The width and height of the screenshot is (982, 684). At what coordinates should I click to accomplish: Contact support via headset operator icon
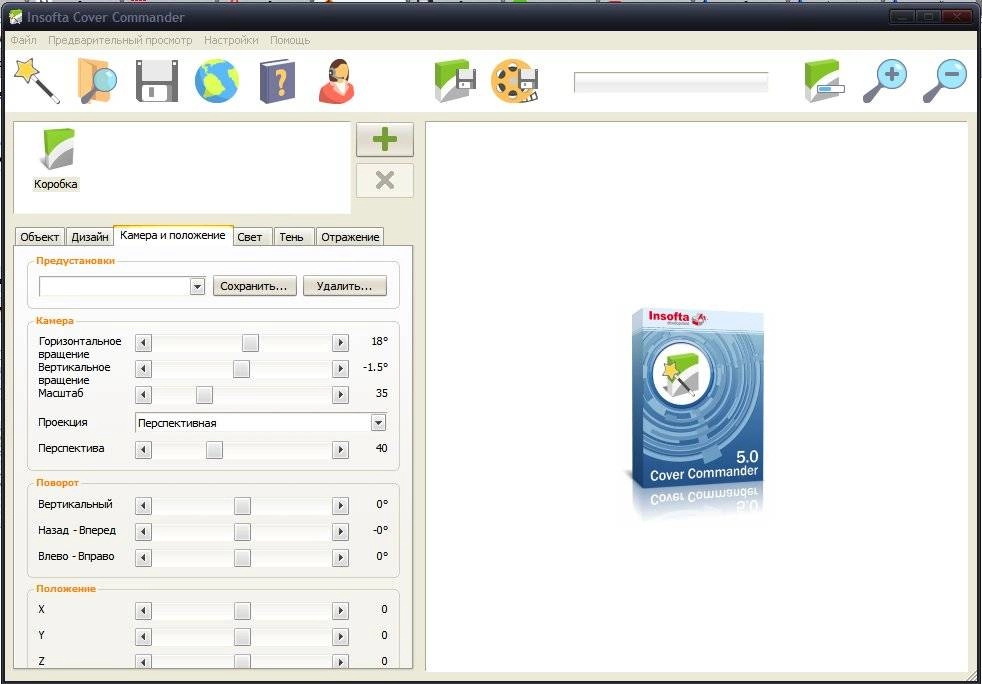[337, 81]
